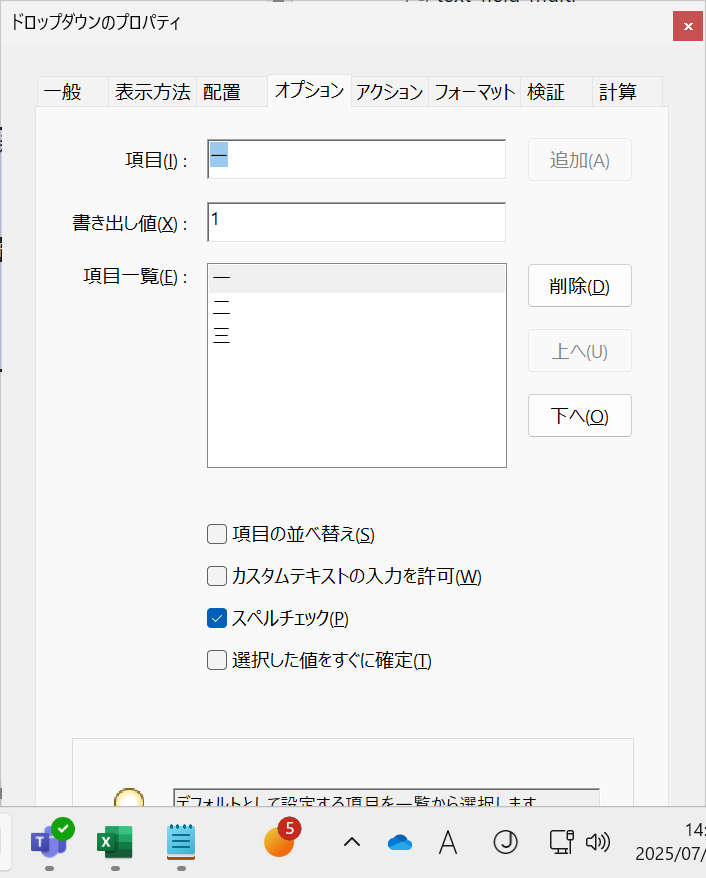Move item down with 下へ button

tap(579, 415)
